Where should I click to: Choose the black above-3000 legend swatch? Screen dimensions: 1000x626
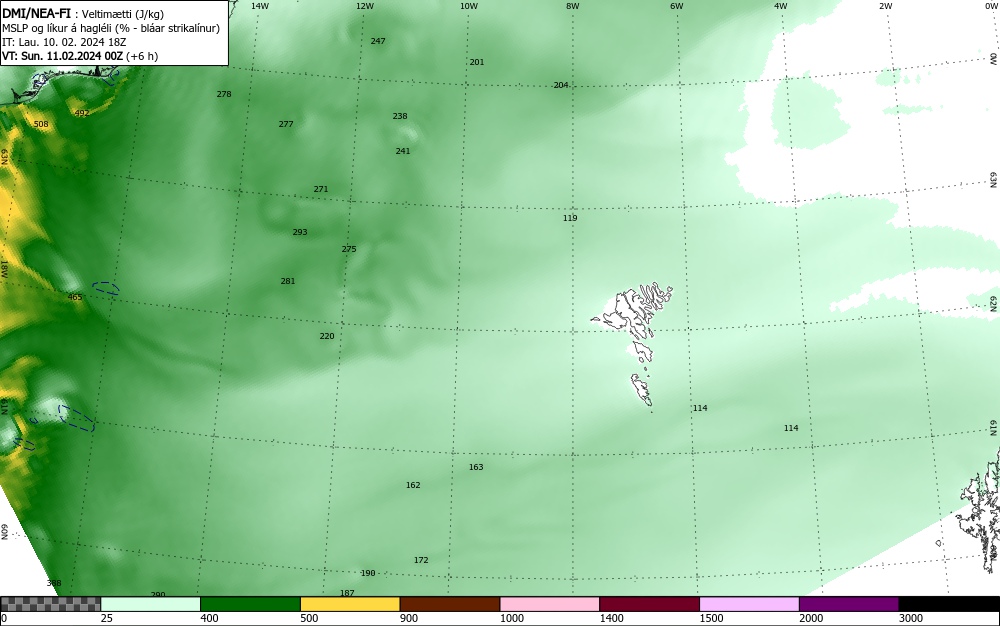tap(949, 604)
